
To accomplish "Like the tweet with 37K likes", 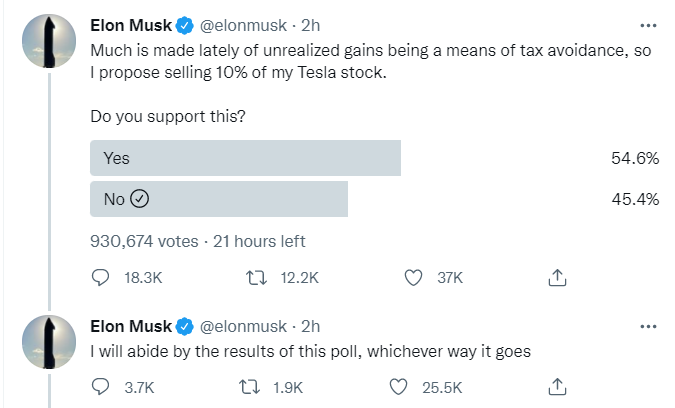I will [x=413, y=278].
